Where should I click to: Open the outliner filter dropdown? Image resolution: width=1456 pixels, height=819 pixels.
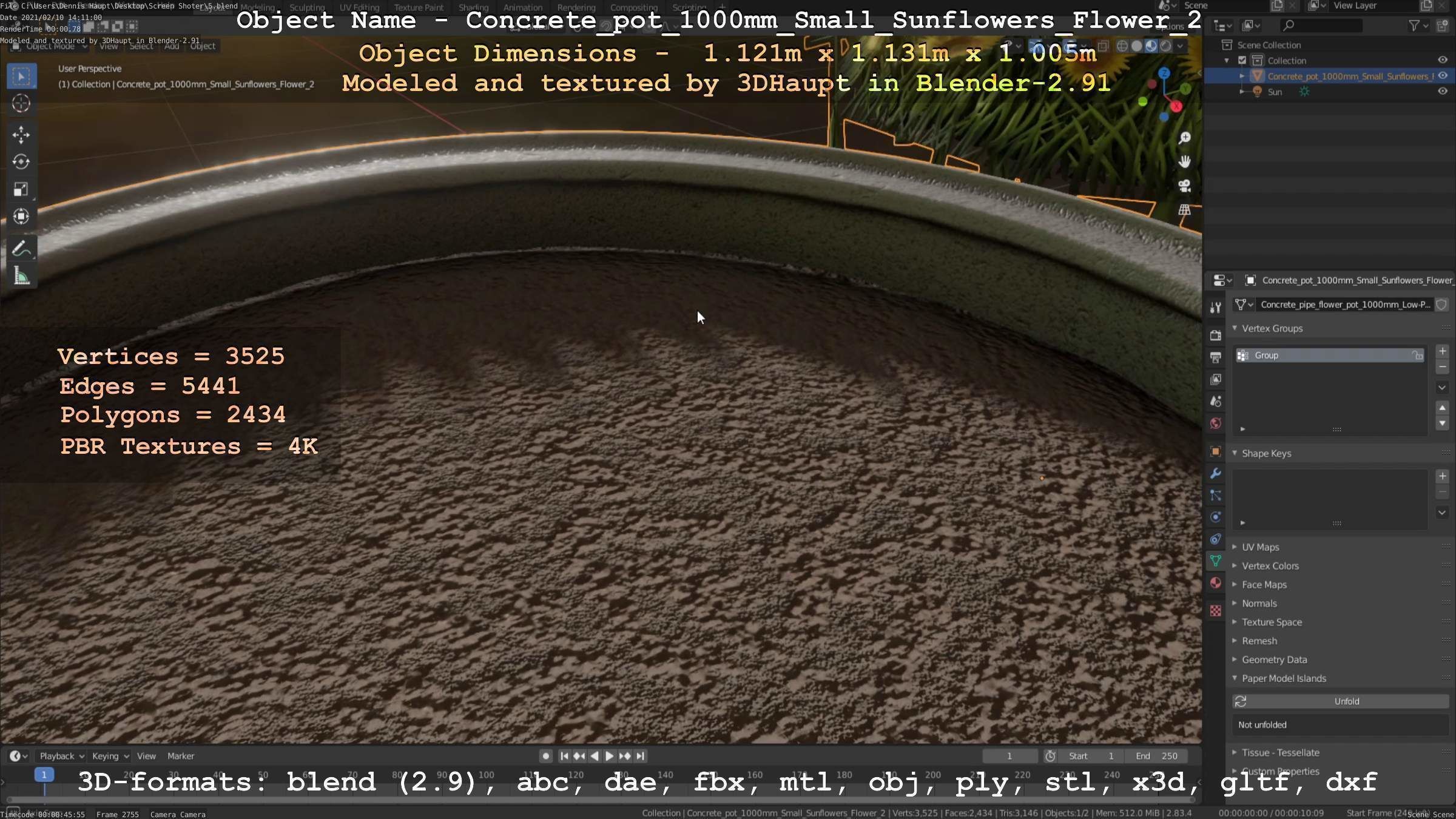point(1418,25)
